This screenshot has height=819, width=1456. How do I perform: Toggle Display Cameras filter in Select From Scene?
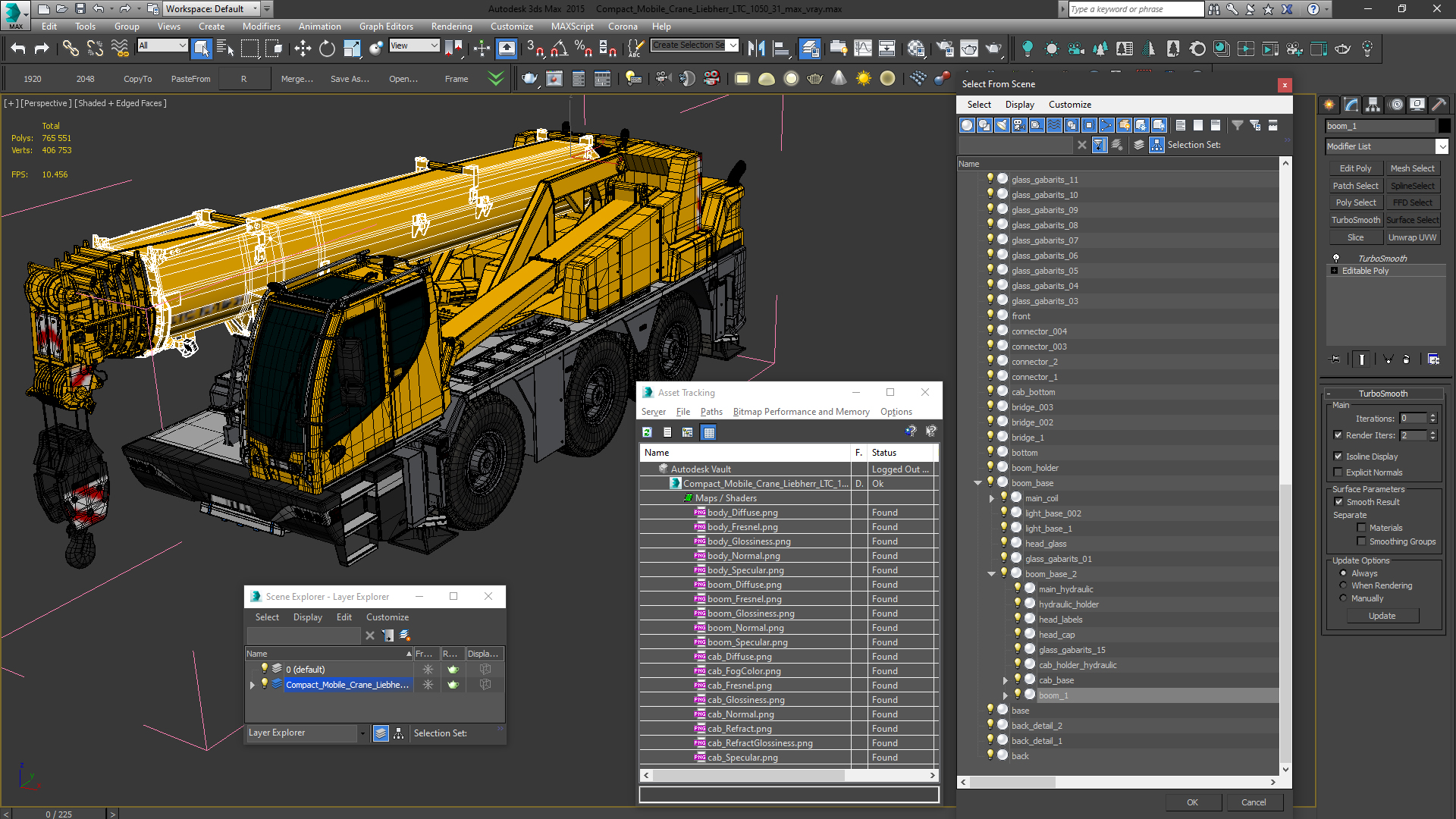click(x=1019, y=125)
